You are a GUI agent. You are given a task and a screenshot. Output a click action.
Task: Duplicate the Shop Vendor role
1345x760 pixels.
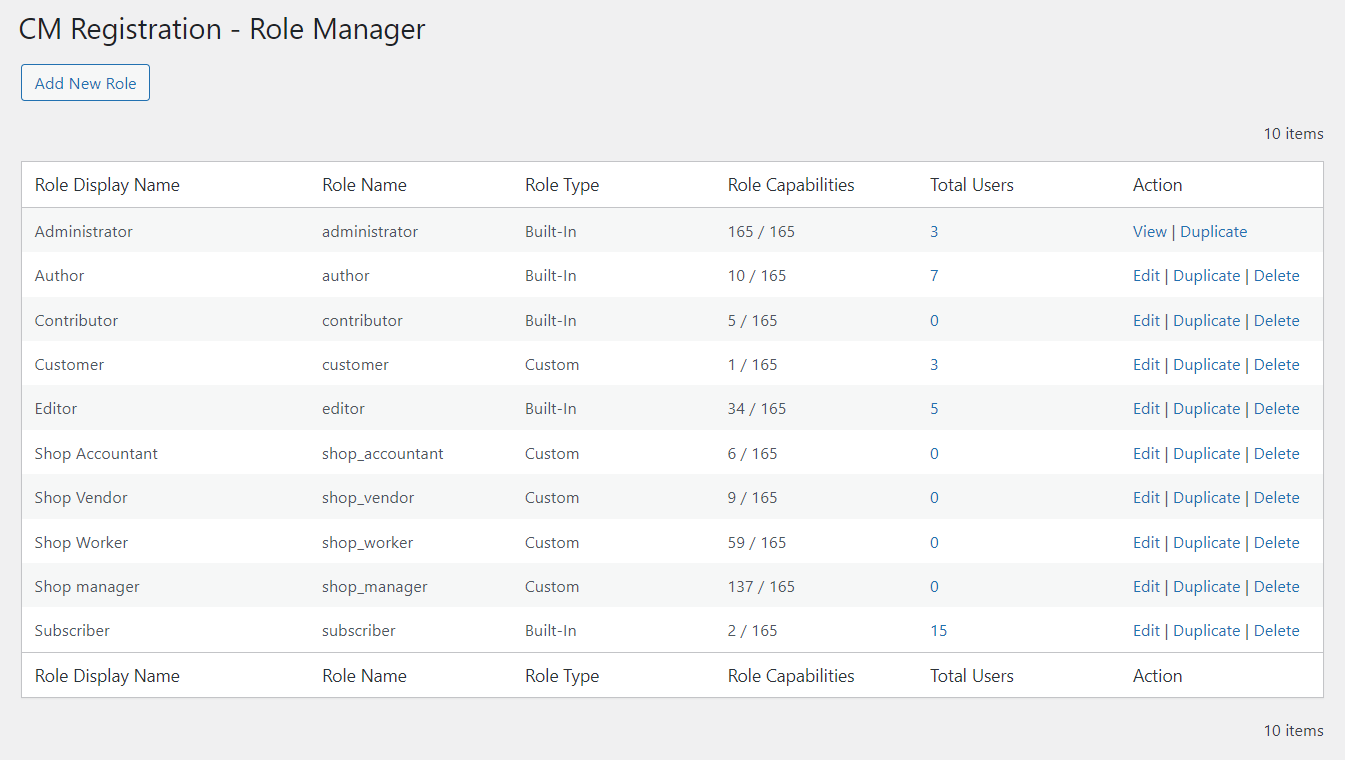[1206, 497]
